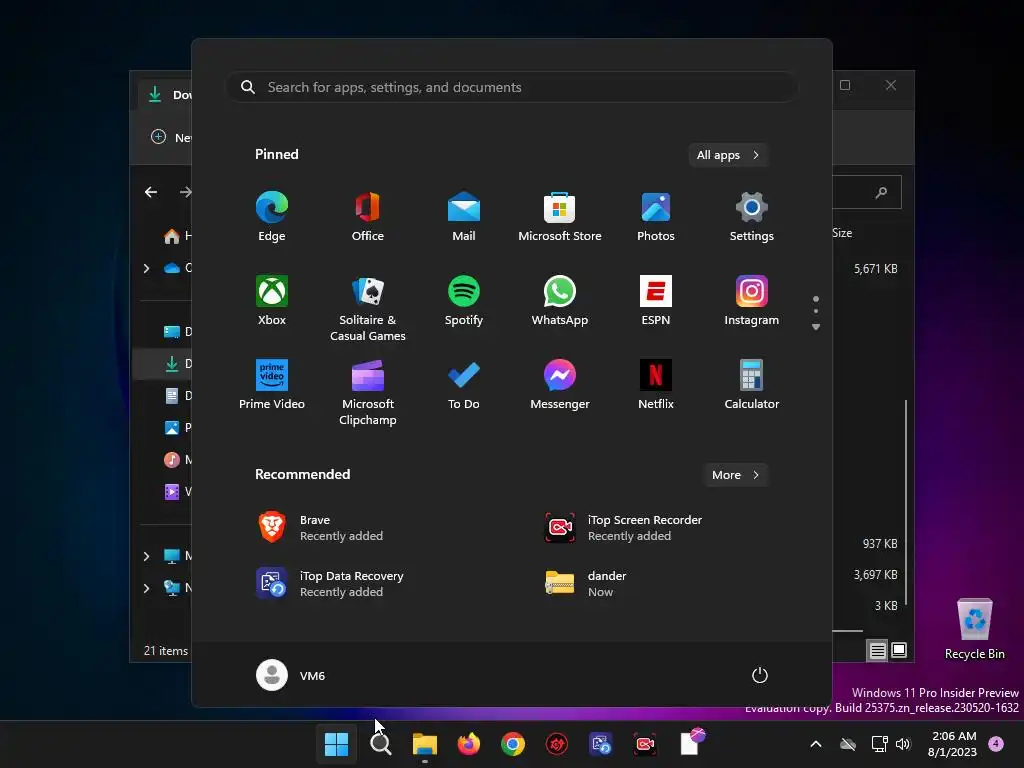Expand OneDrive node in Explorer sidebar
Viewport: 1024px width, 768px height.
tap(146, 268)
